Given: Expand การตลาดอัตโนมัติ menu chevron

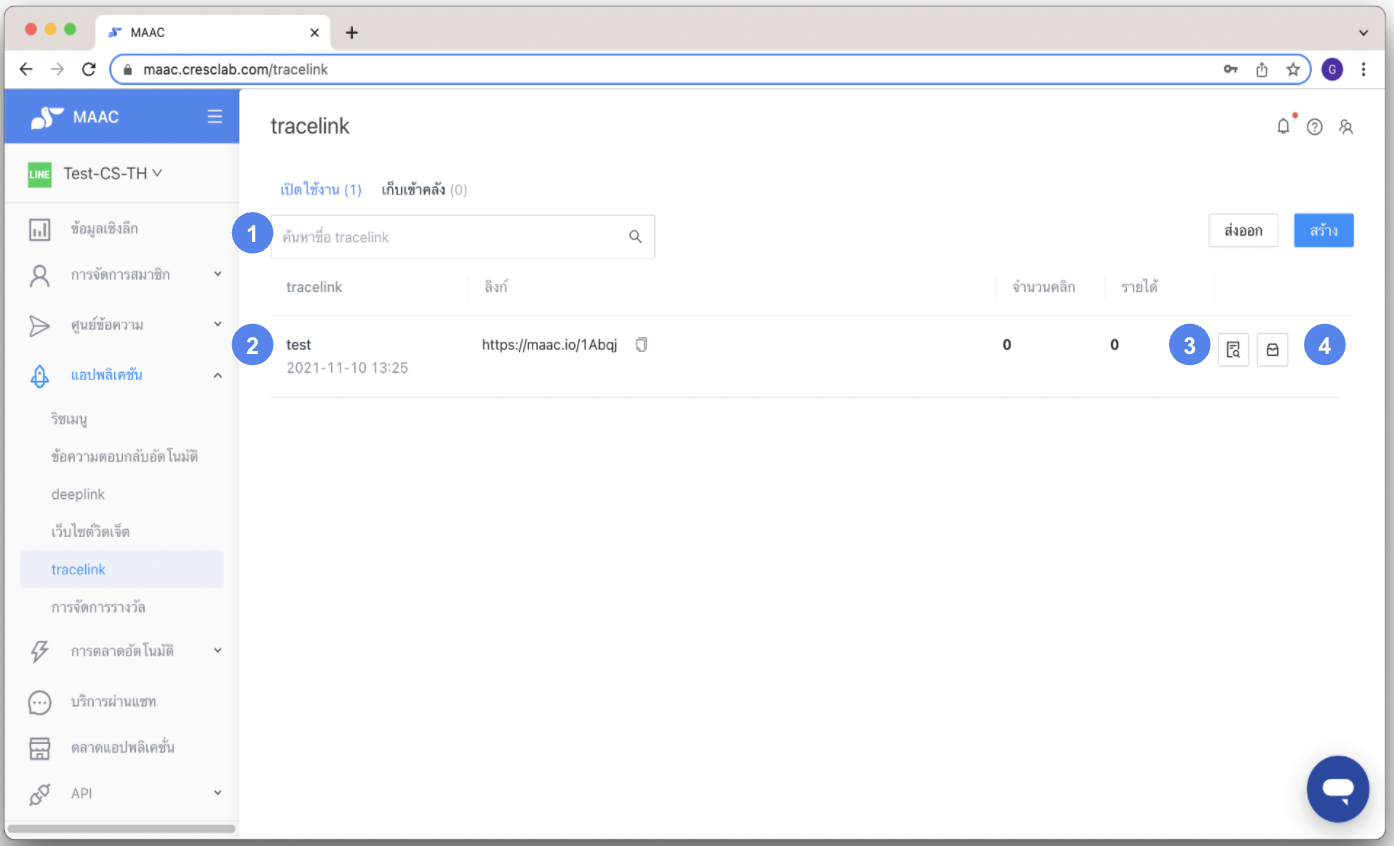Looking at the screenshot, I should click(x=218, y=650).
